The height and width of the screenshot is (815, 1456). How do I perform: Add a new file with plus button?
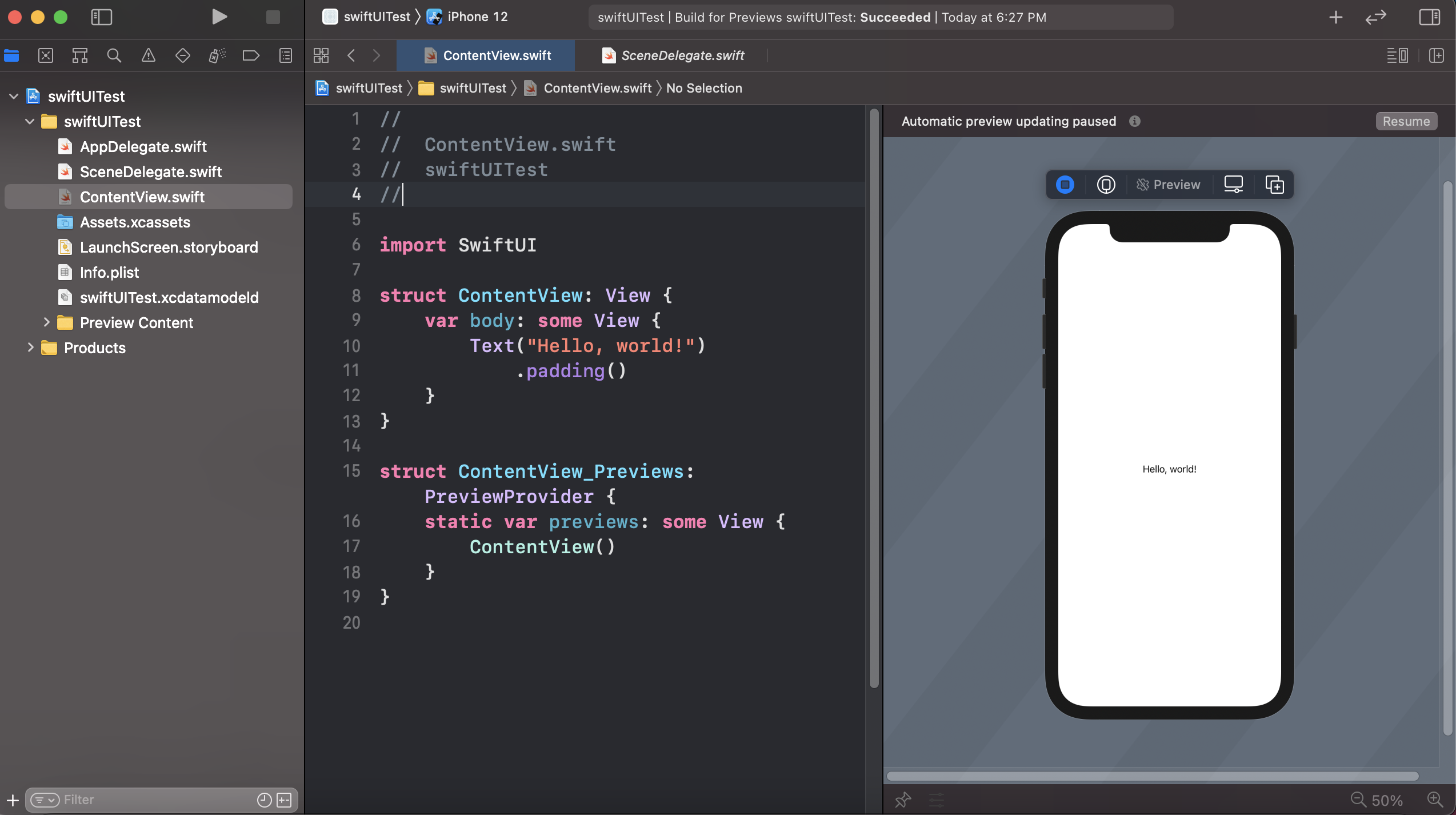tap(13, 800)
